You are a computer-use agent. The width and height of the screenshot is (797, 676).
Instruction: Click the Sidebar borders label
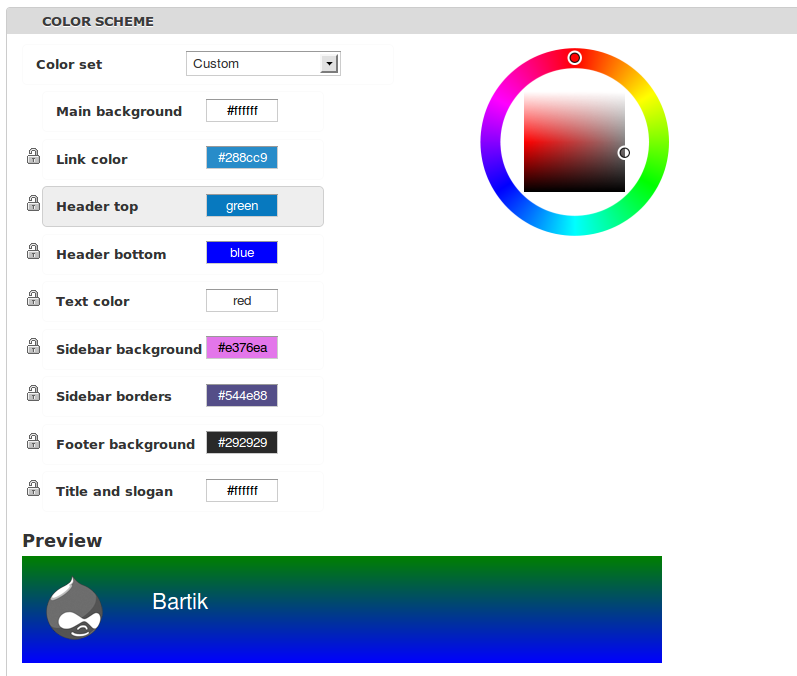click(113, 396)
